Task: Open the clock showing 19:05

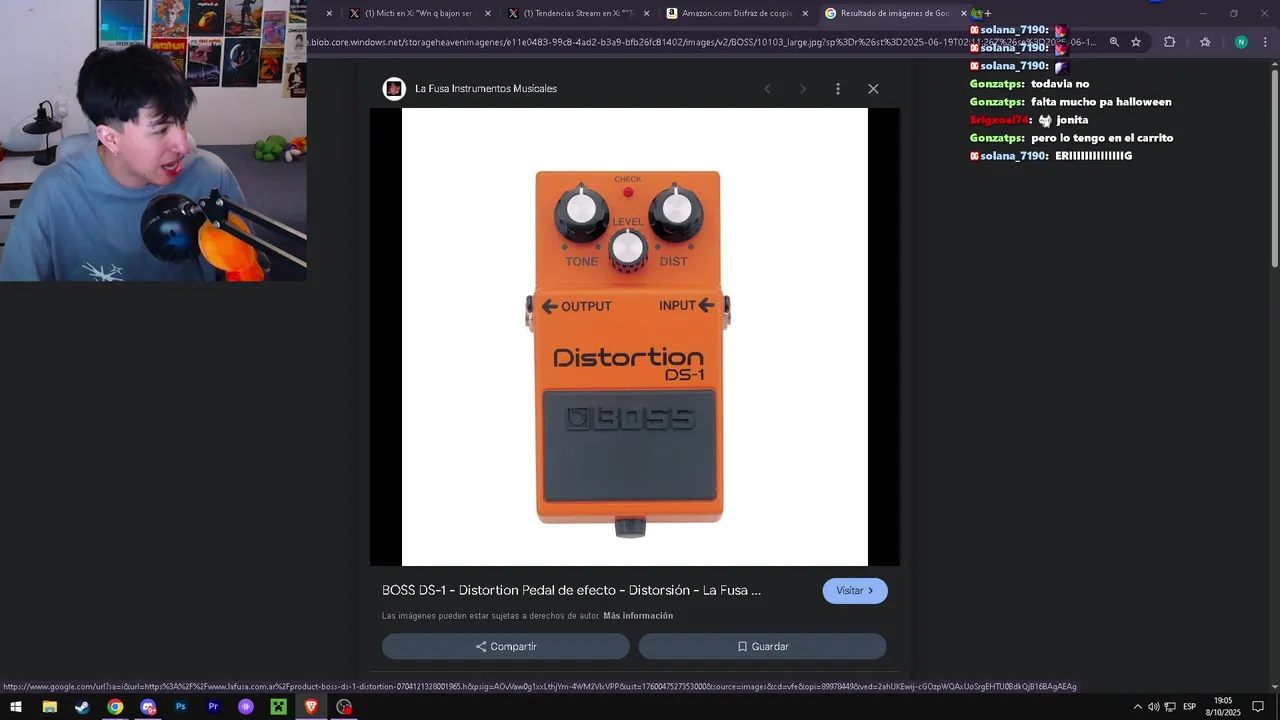Action: tap(1222, 707)
